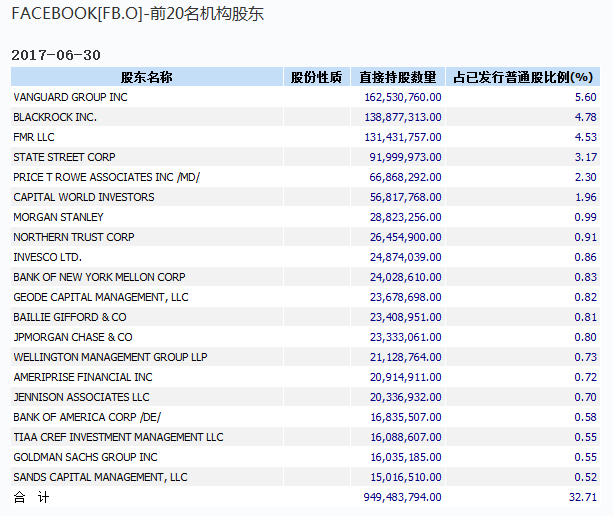Select the 合 计 total row label
Screen dimensions: 613x516
tap(31, 497)
